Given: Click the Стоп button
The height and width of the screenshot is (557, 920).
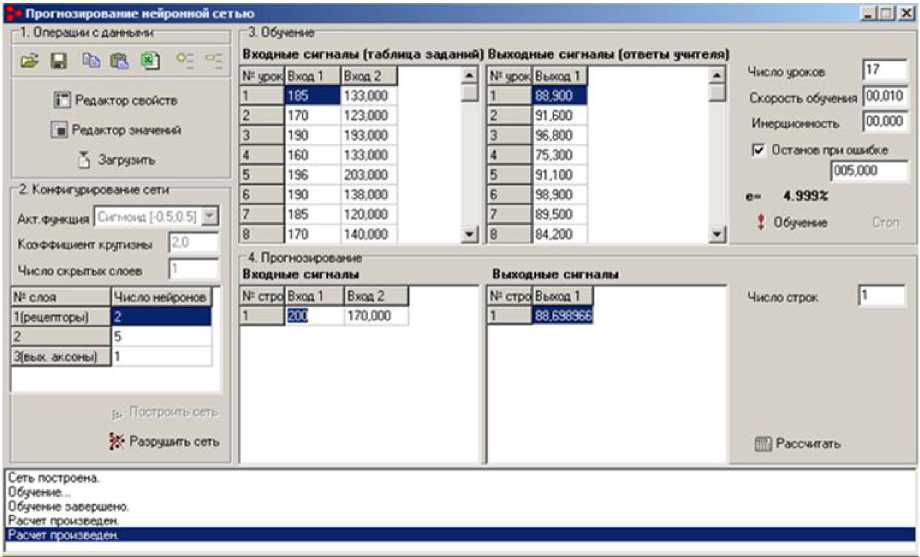Looking at the screenshot, I should pyautogui.click(x=885, y=222).
